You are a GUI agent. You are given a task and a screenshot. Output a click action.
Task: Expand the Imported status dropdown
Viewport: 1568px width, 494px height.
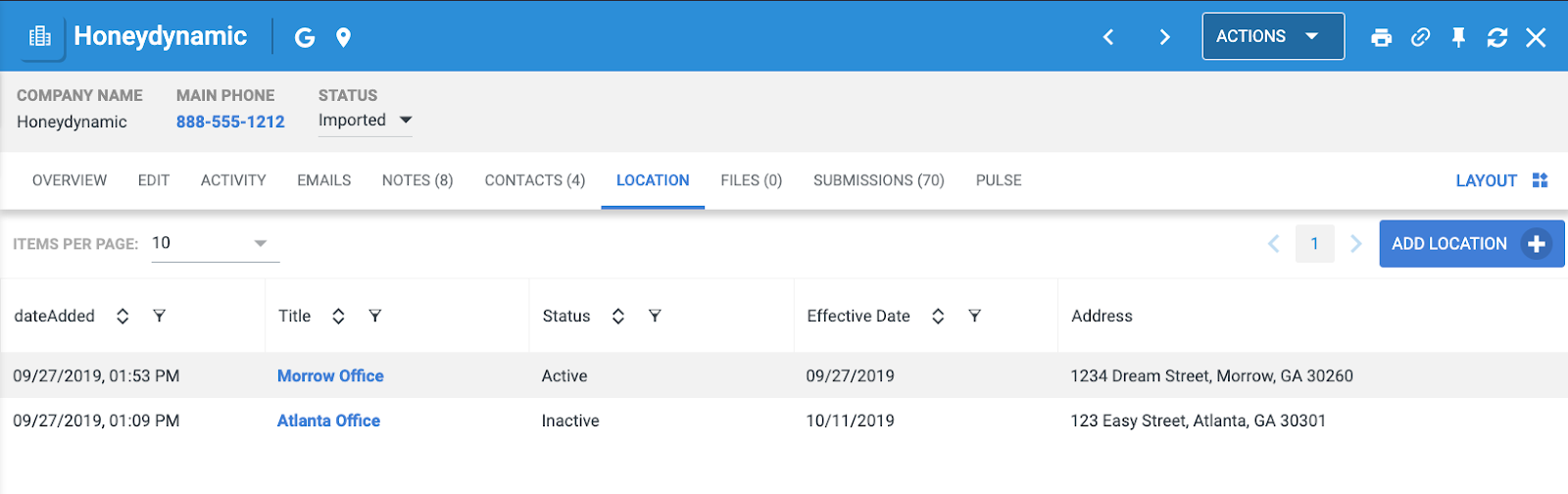click(x=406, y=120)
